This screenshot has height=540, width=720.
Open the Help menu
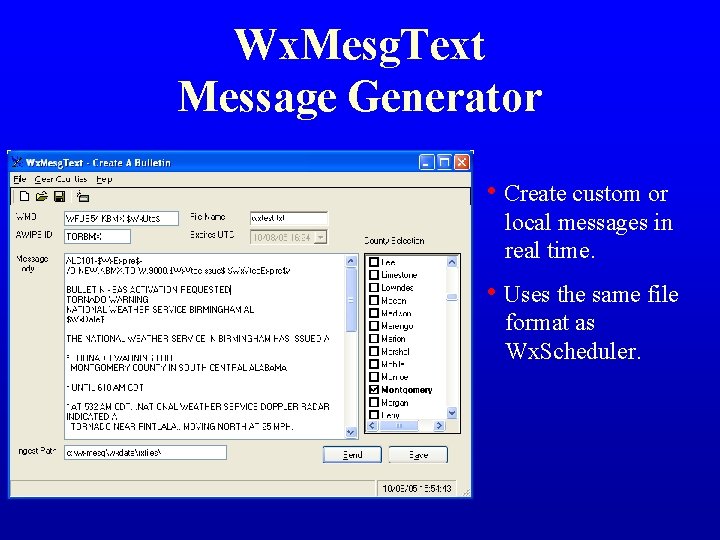tap(104, 179)
